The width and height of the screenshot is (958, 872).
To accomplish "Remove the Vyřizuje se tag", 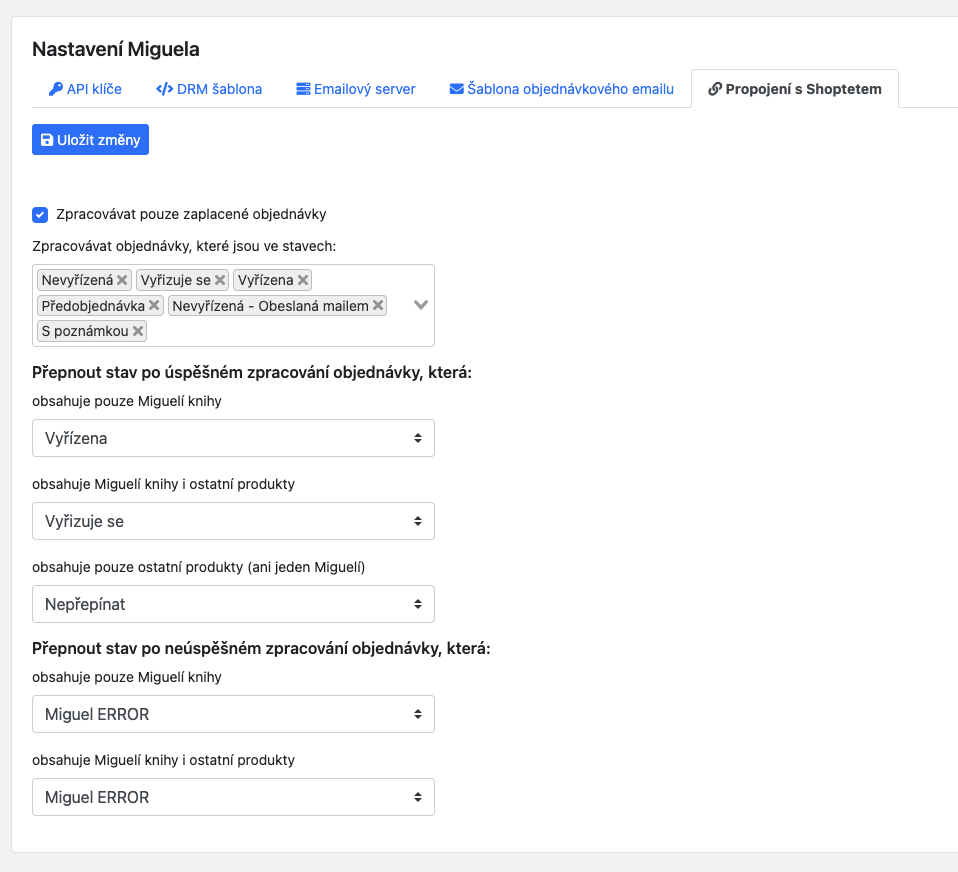I will pos(220,280).
